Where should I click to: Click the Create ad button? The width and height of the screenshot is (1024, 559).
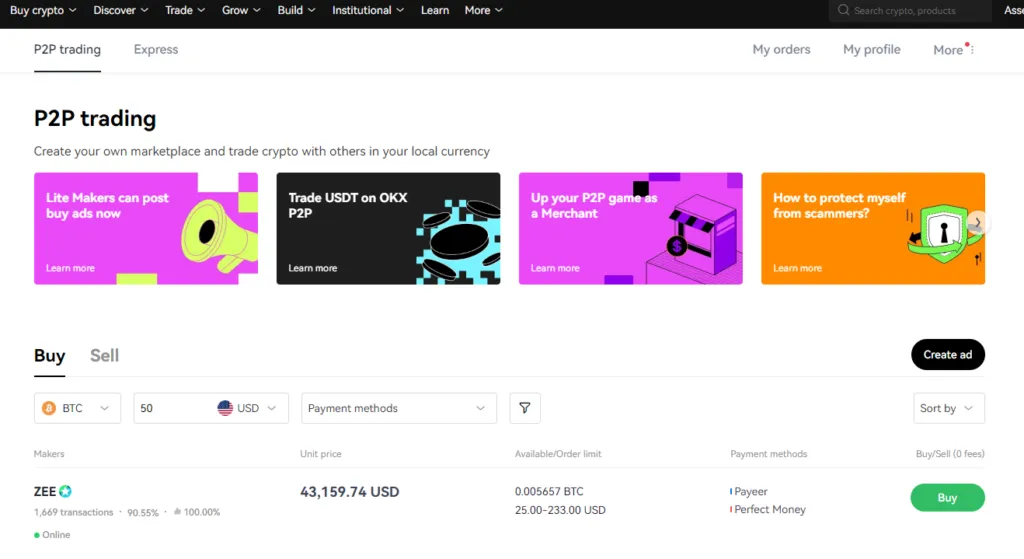[x=948, y=355]
